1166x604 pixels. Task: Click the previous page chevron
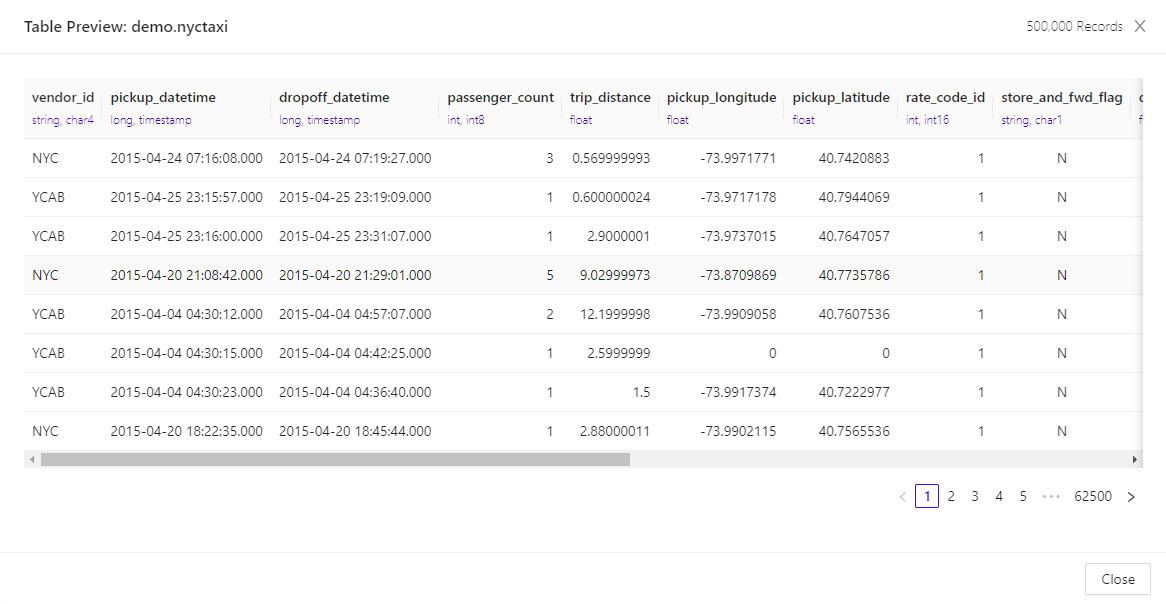point(903,495)
